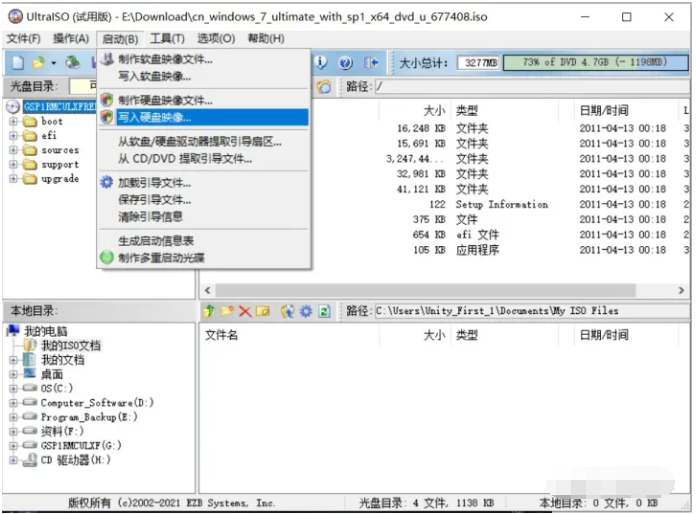Close the 启动(B) menu
Screen dimensions: 696x514
(x=120, y=39)
